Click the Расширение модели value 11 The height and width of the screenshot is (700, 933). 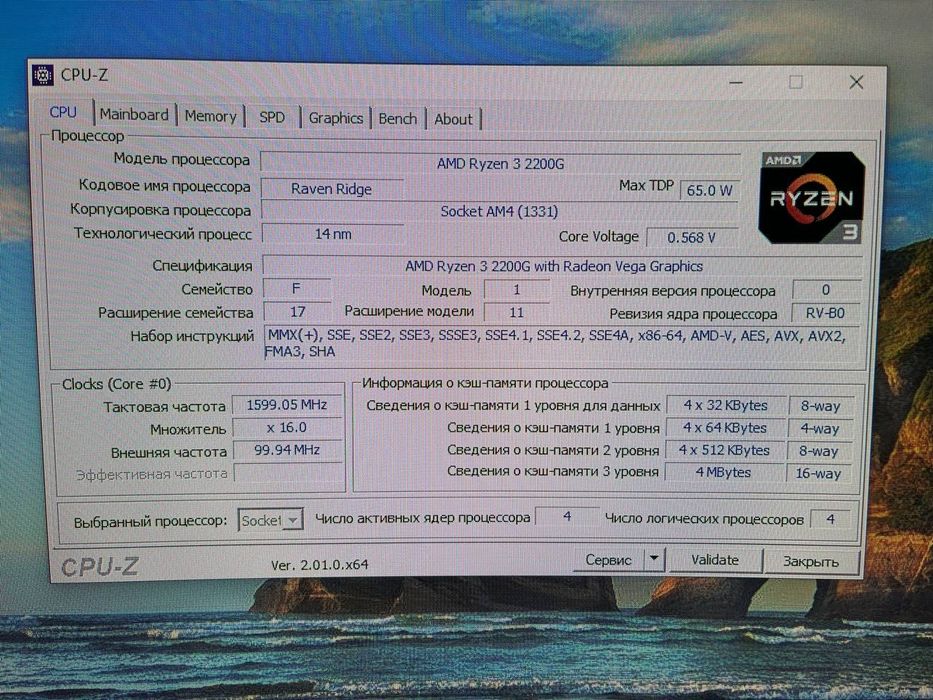coord(516,312)
